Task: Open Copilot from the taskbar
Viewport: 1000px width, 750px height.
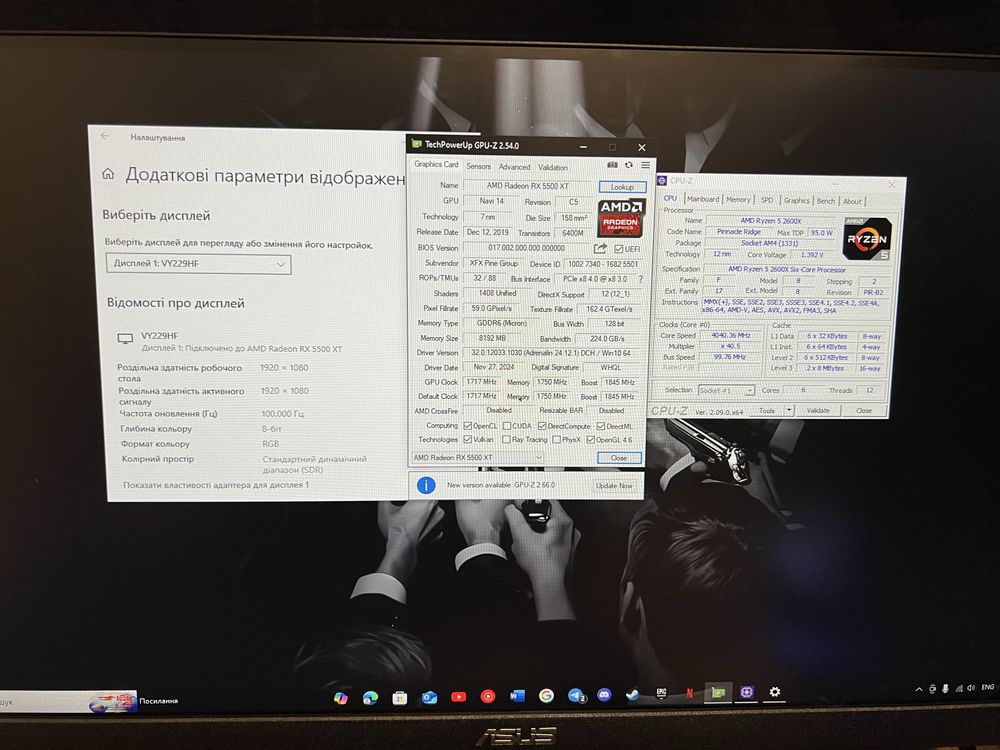Action: (341, 698)
